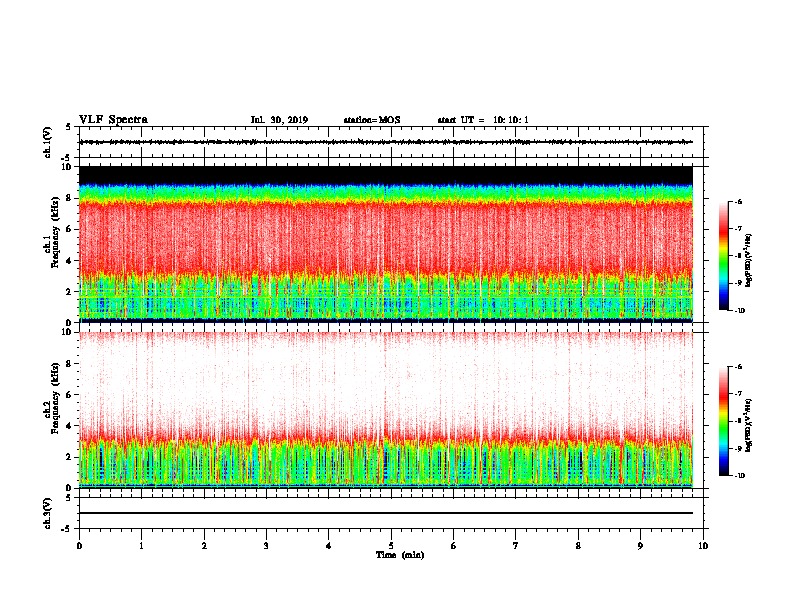Click the flat ch.3 voltage trace
Screen dimensions: 792x612
(x=386, y=513)
